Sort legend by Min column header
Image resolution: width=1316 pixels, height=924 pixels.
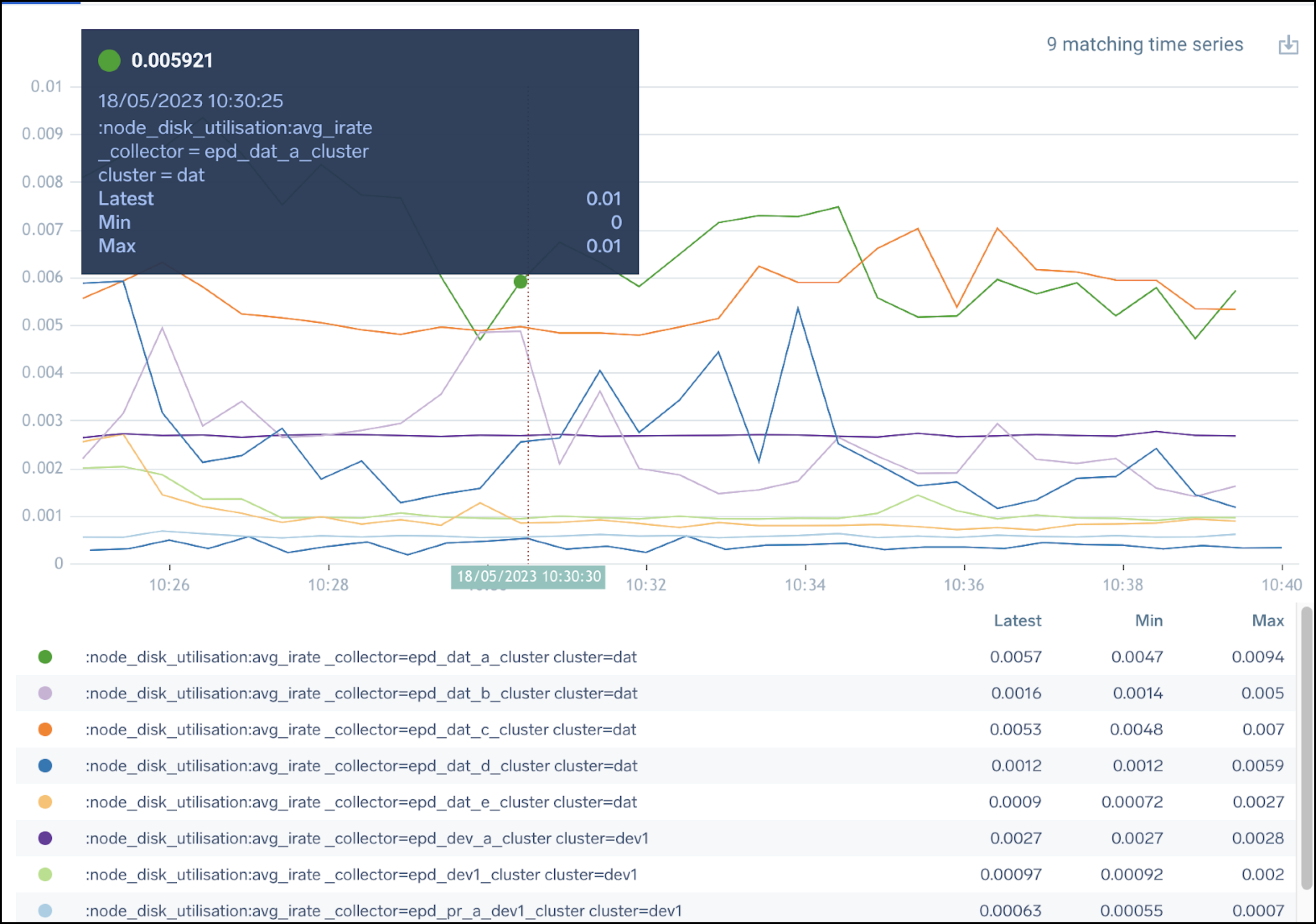pos(1149,621)
